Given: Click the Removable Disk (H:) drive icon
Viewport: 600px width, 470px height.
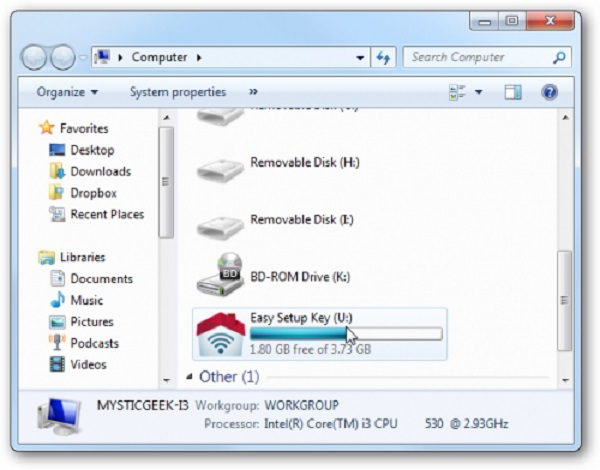Looking at the screenshot, I should pyautogui.click(x=219, y=167).
